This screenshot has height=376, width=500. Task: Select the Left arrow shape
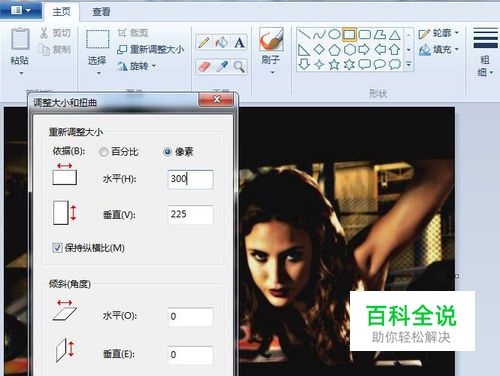coord(380,49)
